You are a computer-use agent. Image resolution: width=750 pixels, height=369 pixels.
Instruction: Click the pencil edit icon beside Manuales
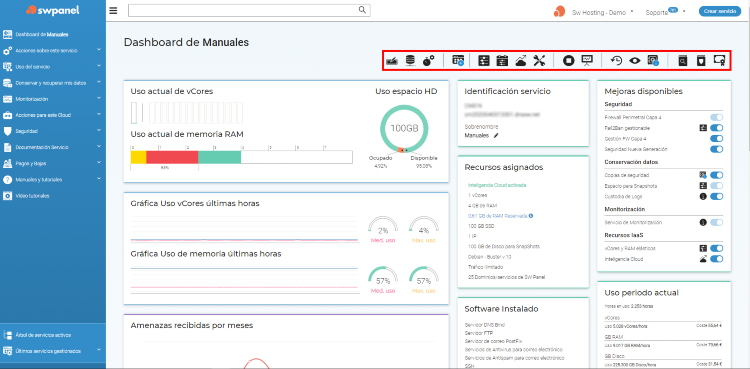pyautogui.click(x=496, y=135)
